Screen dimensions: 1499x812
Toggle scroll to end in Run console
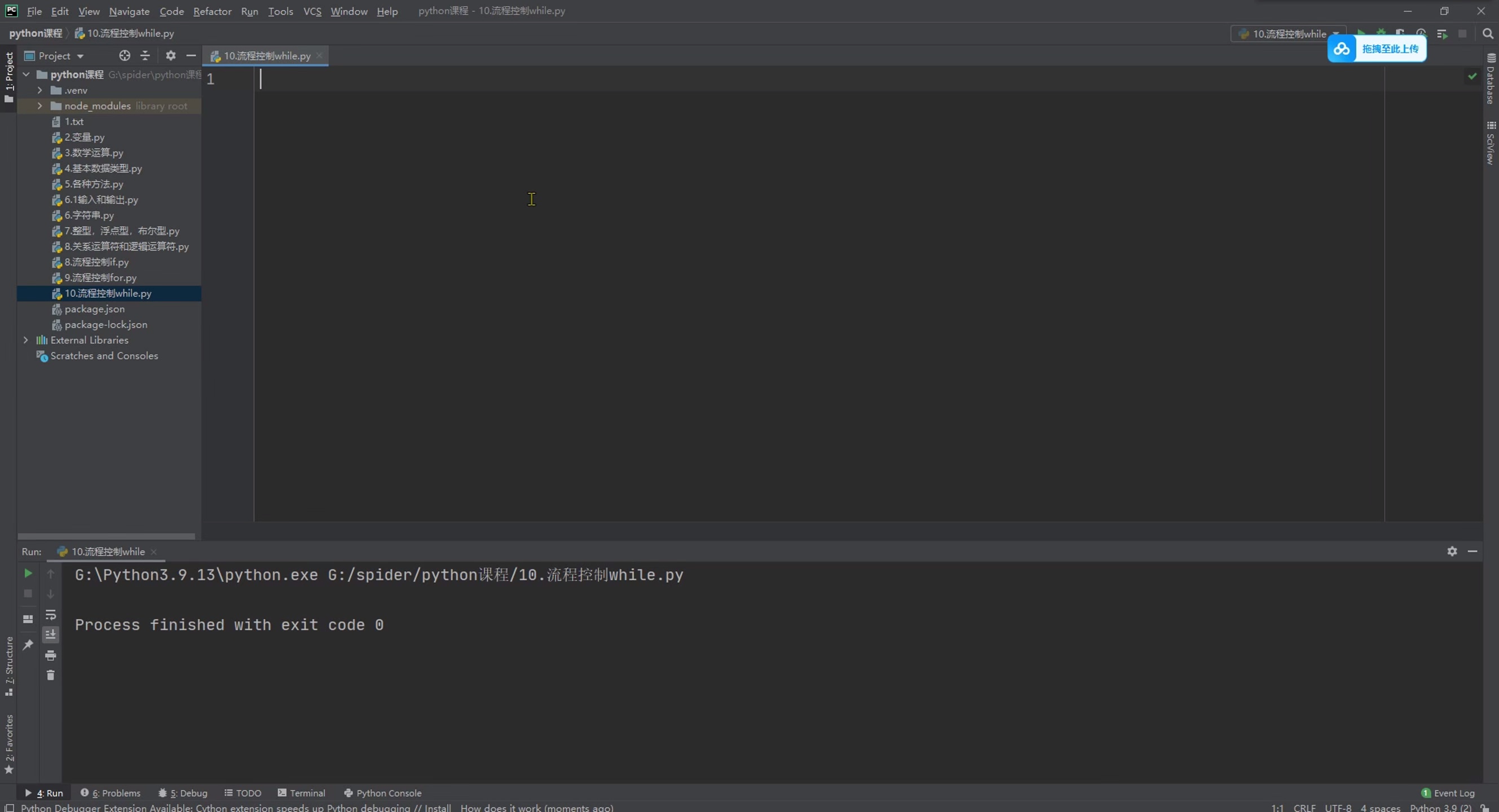pos(51,634)
